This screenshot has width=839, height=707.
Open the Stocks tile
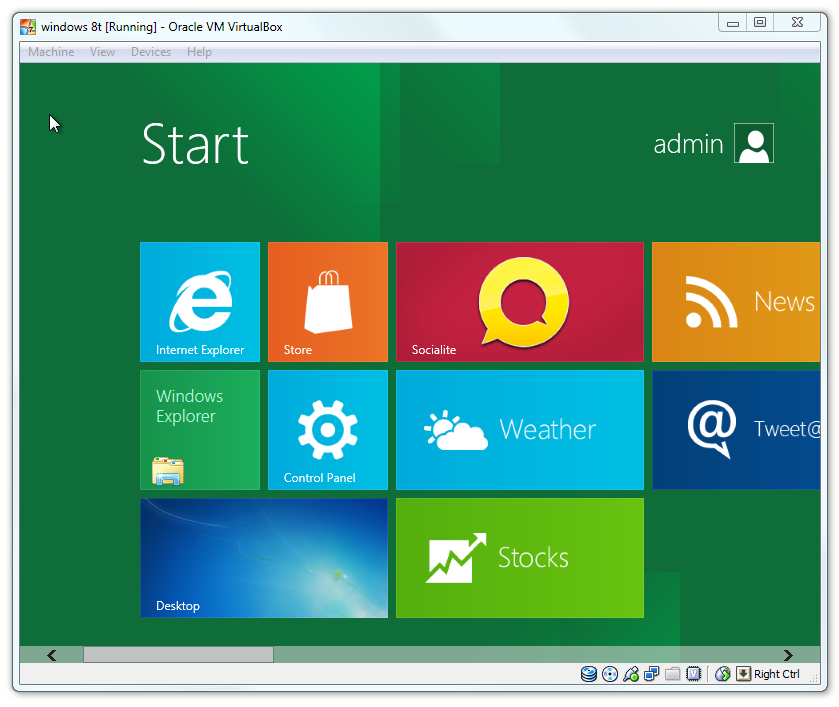[x=520, y=558]
